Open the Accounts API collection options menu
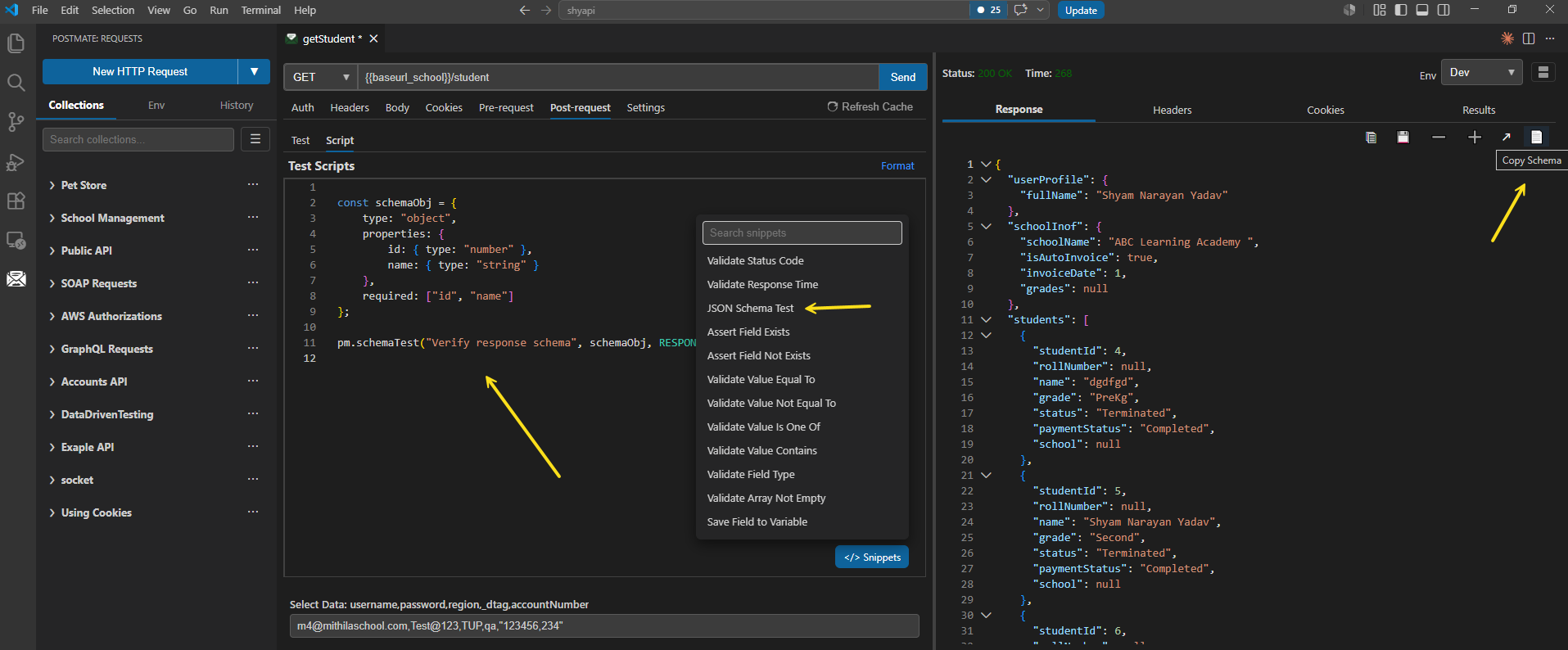 [x=253, y=381]
